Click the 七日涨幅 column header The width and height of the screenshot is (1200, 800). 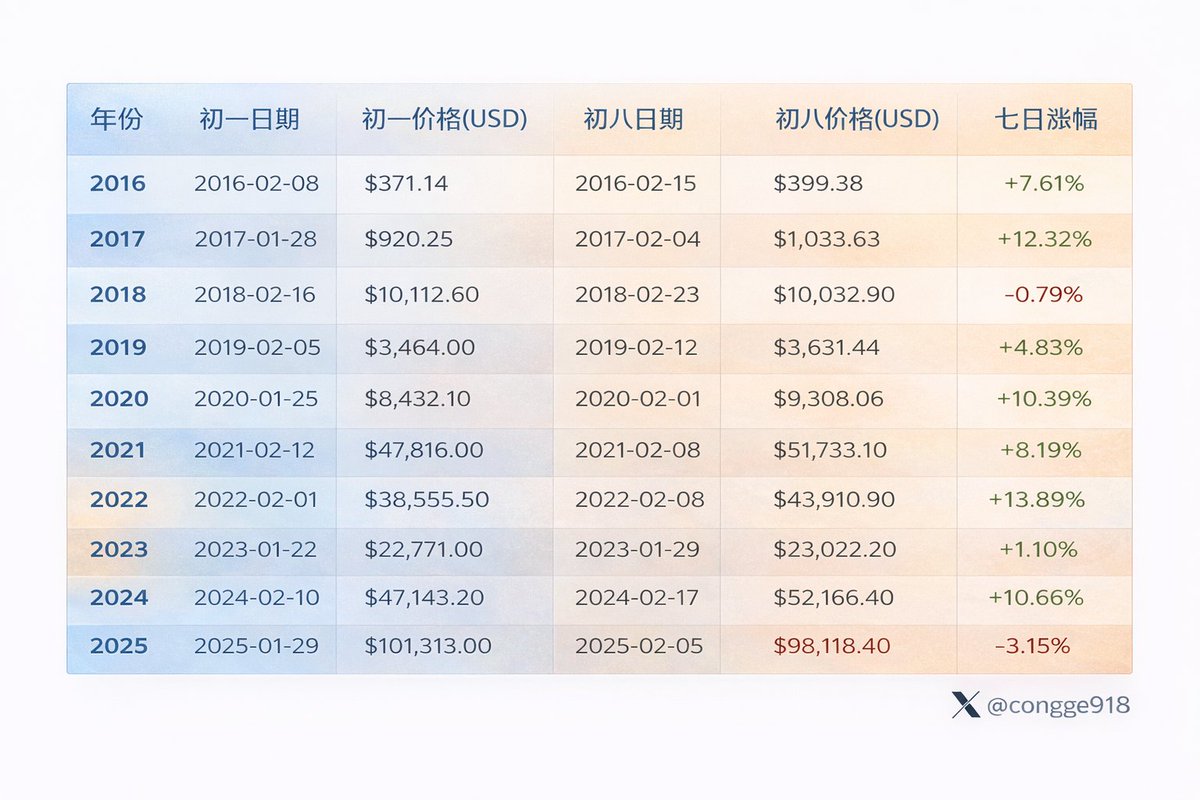[1046, 120]
